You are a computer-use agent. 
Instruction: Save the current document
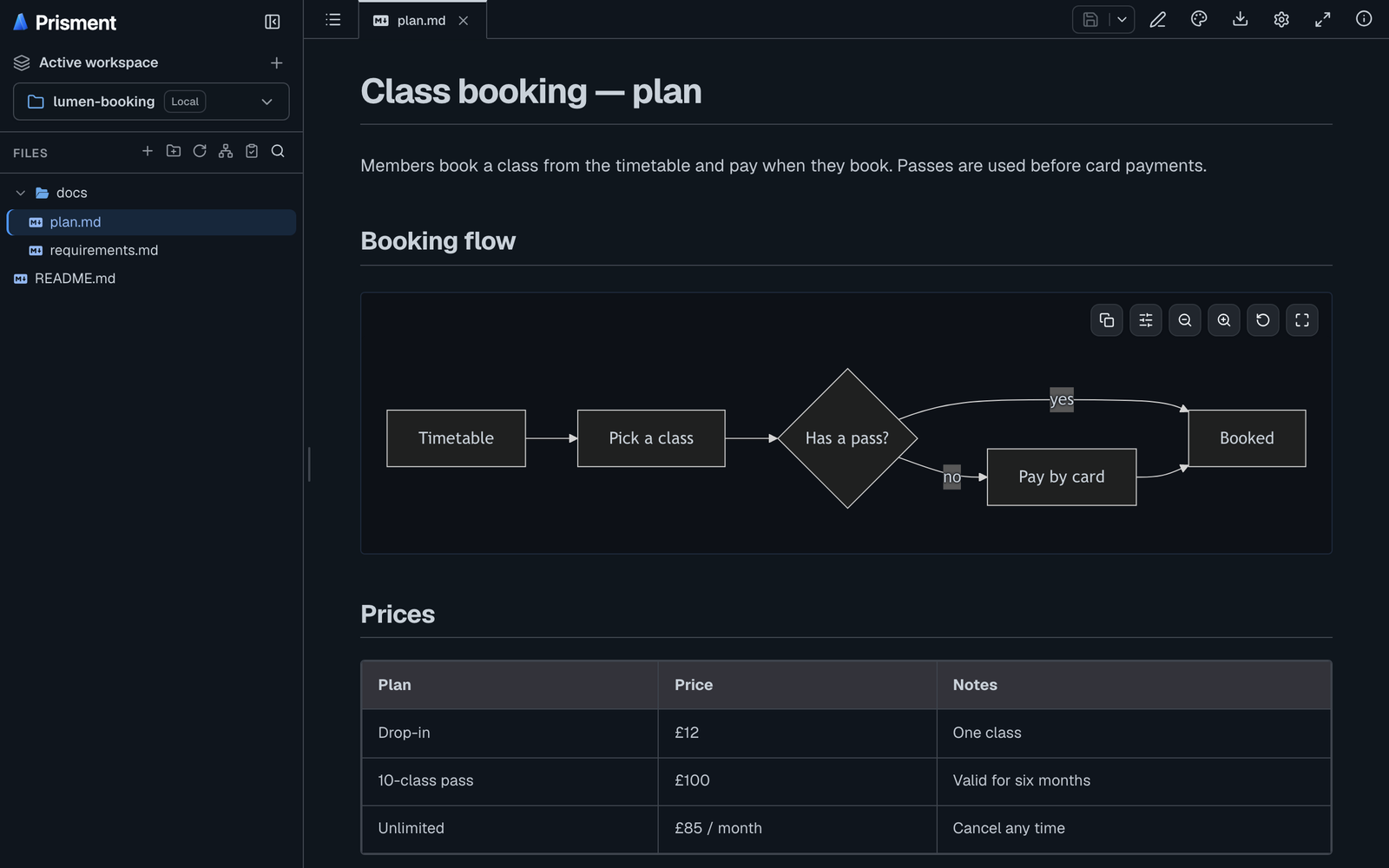[1090, 20]
